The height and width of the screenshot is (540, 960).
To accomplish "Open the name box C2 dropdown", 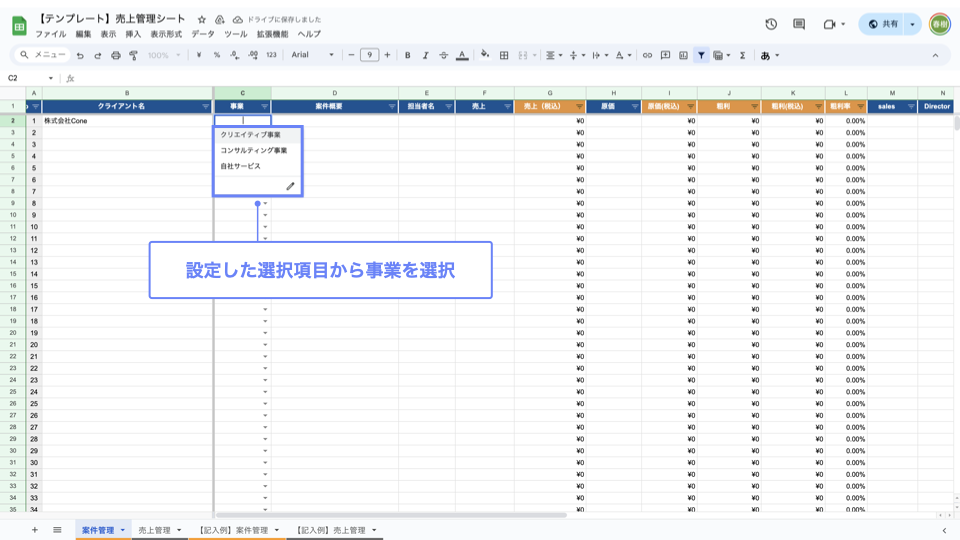I will click(x=51, y=78).
